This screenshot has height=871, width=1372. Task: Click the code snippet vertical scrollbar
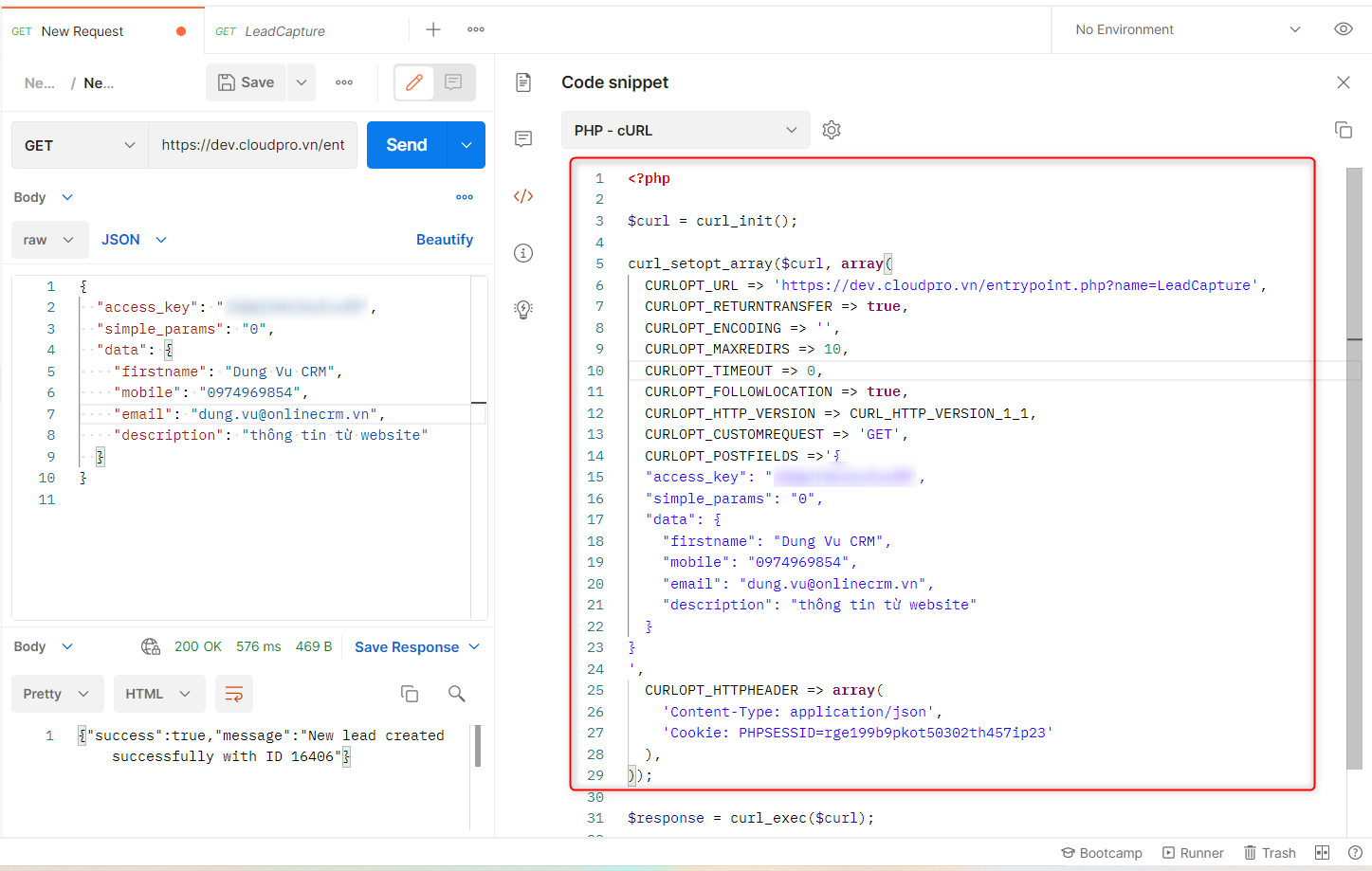click(x=1354, y=468)
